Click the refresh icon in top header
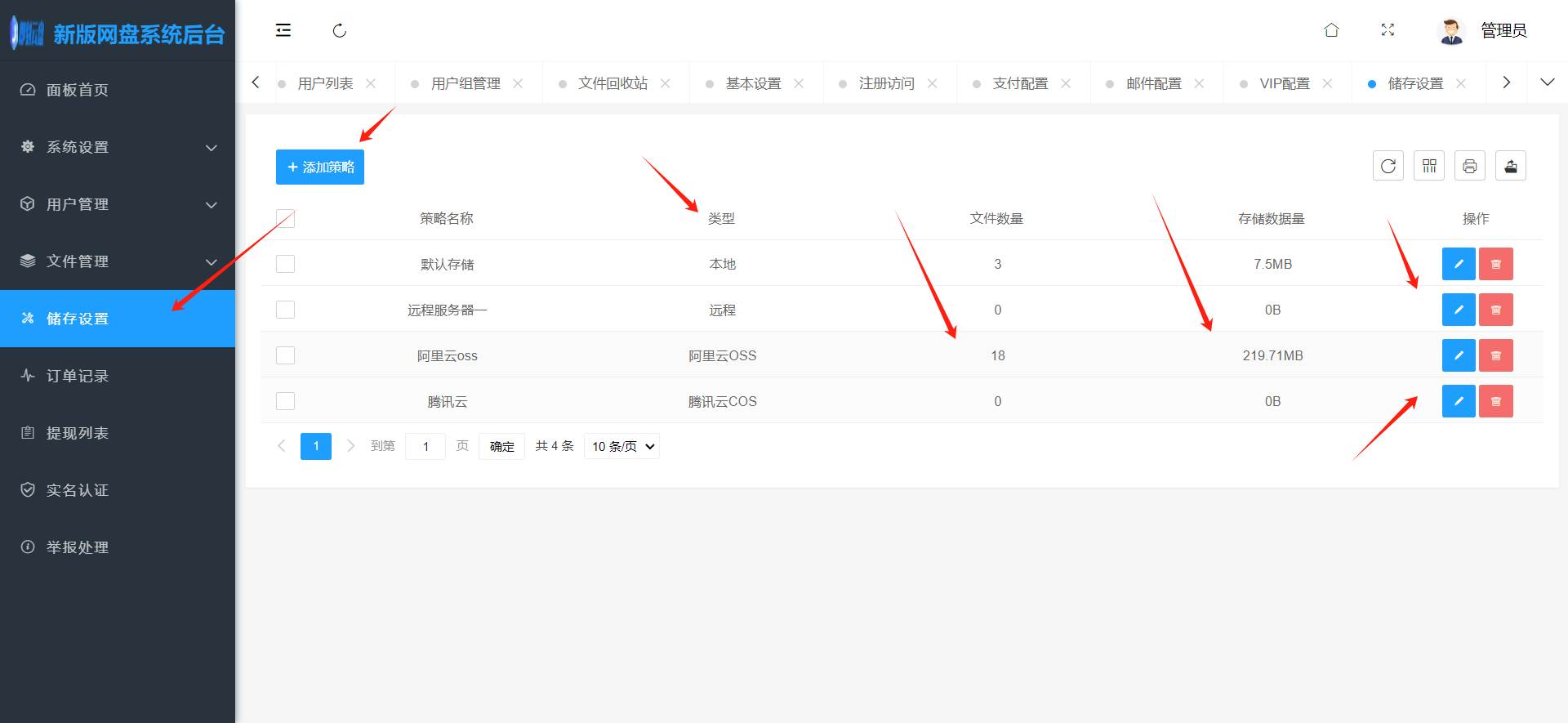The height and width of the screenshot is (723, 1568). pyautogui.click(x=340, y=31)
